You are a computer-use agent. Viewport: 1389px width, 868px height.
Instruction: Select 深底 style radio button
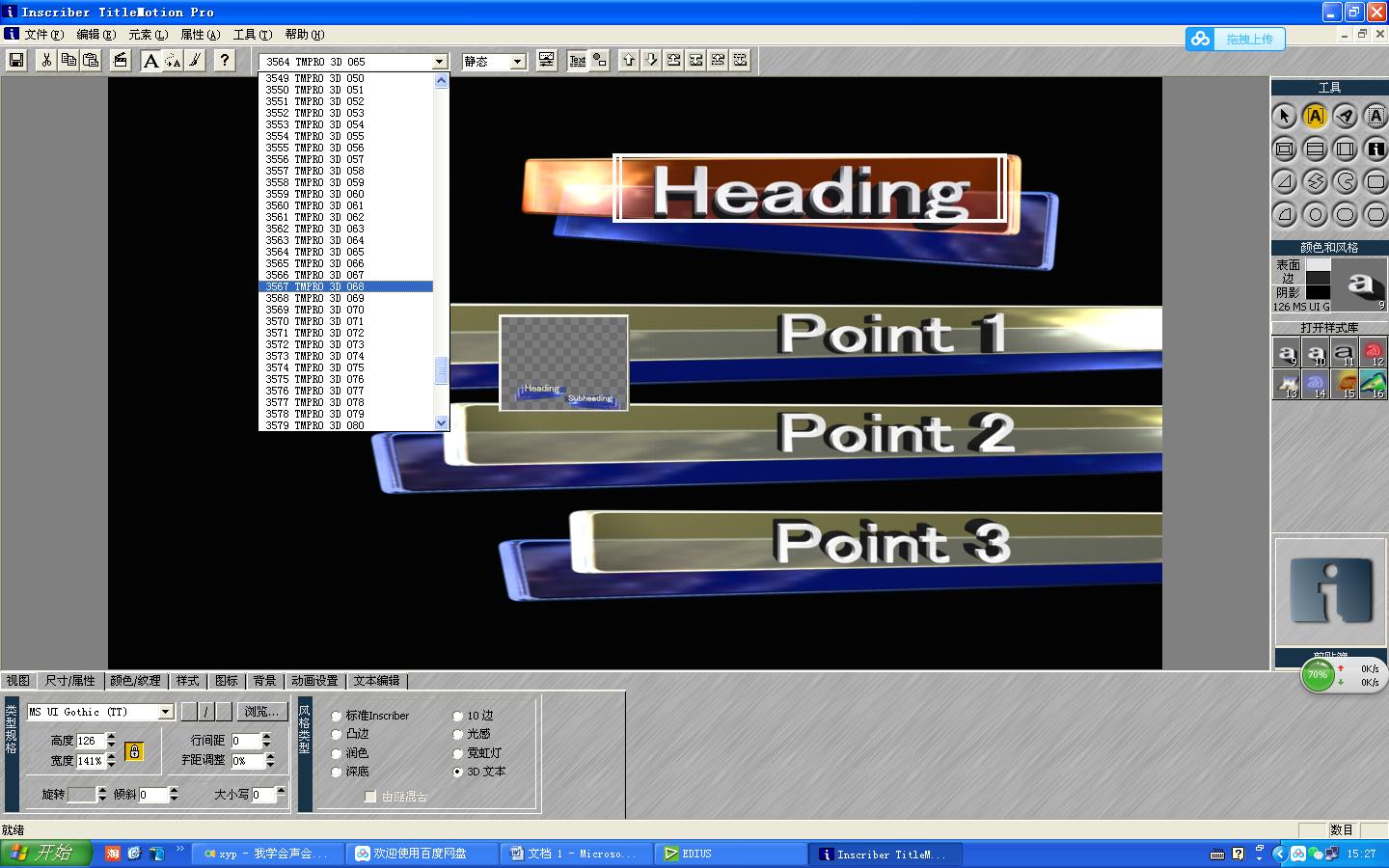337,773
